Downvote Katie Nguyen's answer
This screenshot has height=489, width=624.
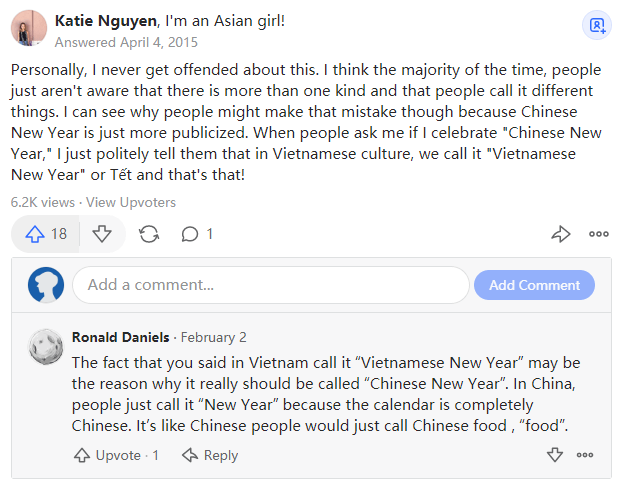pos(102,234)
